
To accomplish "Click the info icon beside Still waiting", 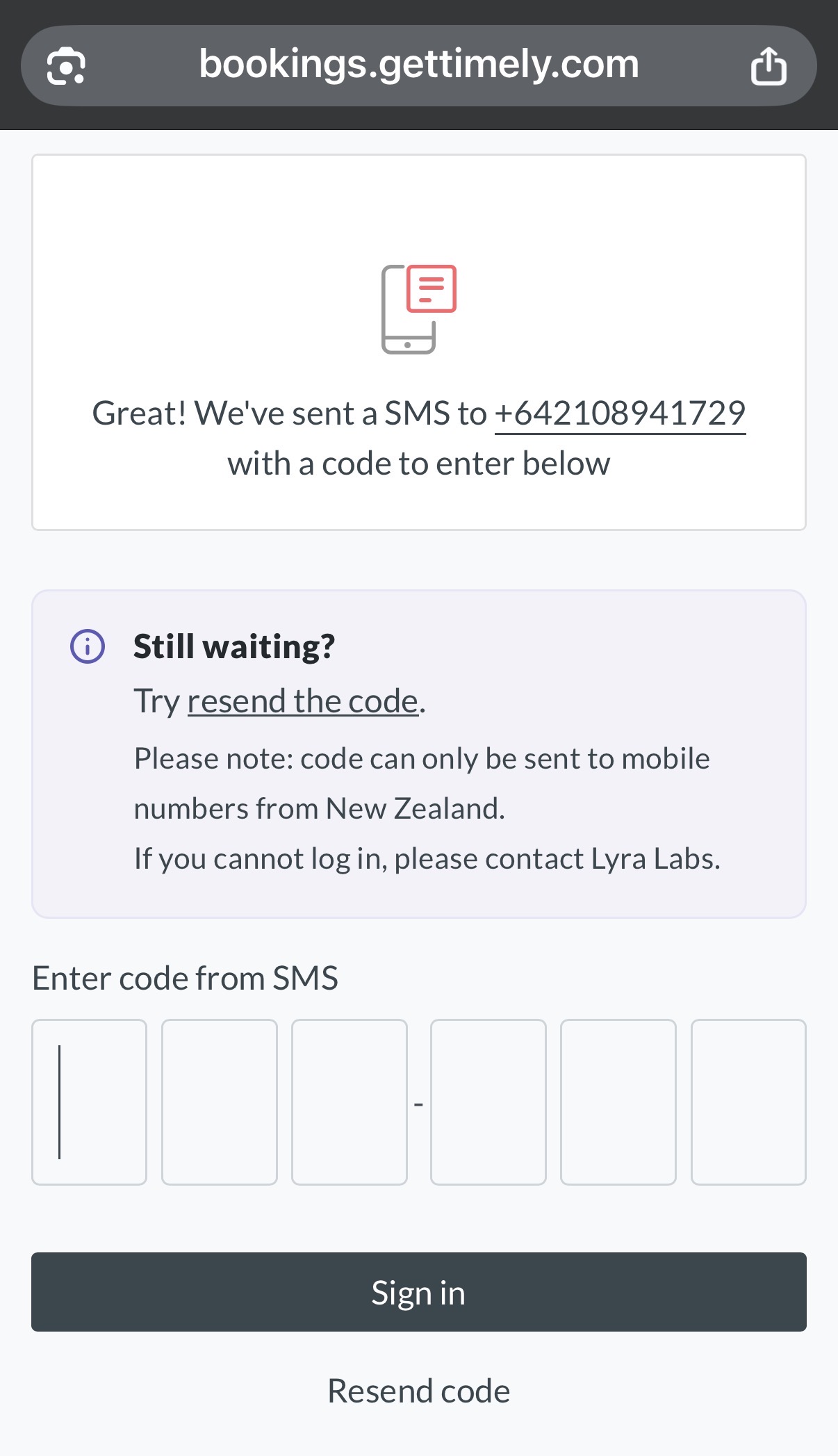I will [88, 646].
